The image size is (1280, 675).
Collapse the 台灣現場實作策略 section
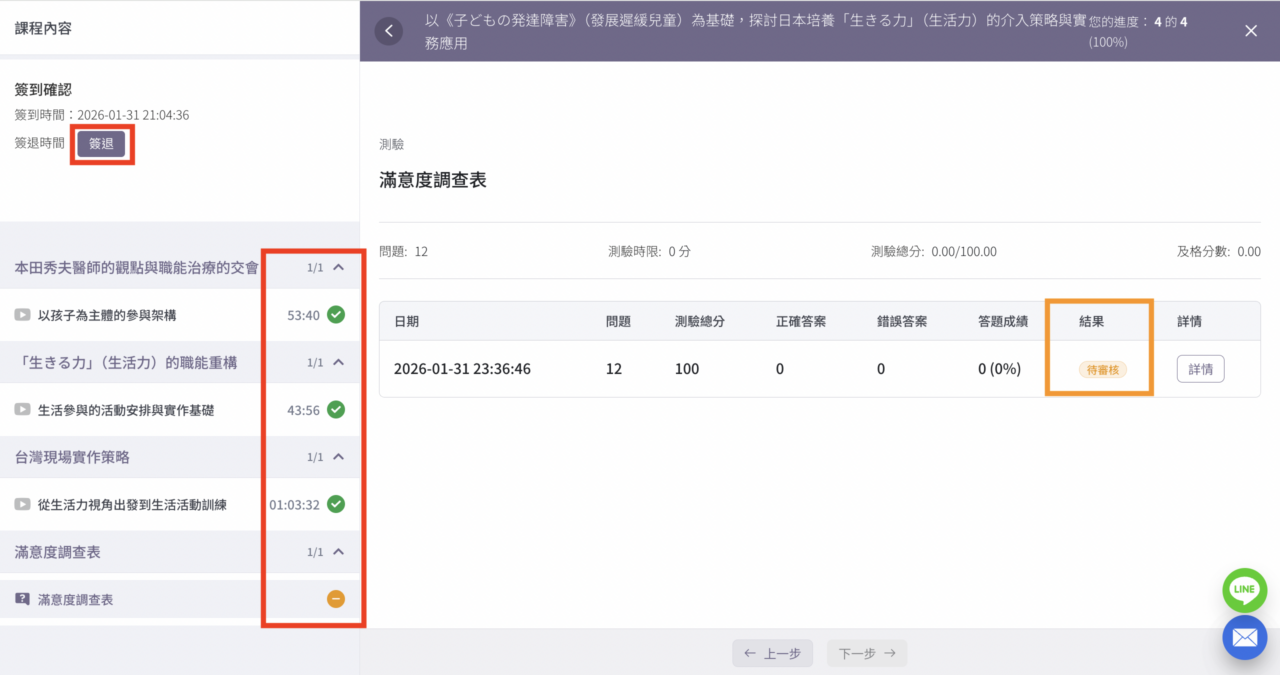(x=338, y=457)
